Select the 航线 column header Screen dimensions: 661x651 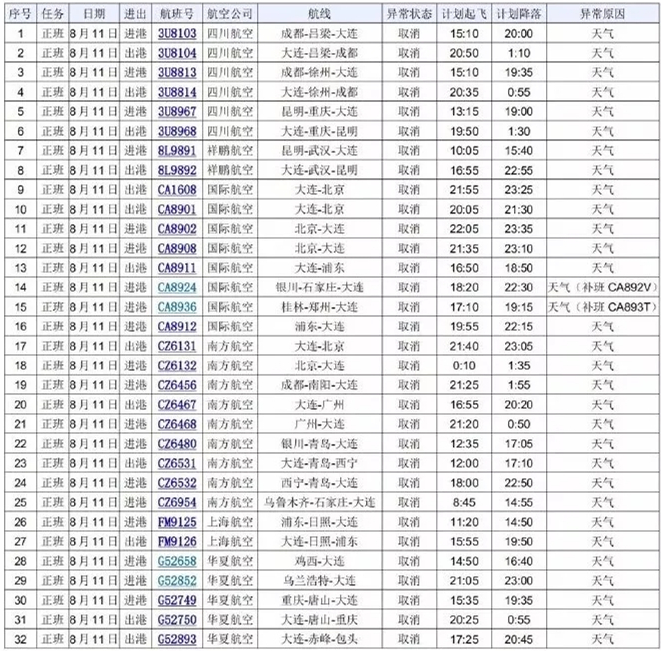pyautogui.click(x=320, y=14)
